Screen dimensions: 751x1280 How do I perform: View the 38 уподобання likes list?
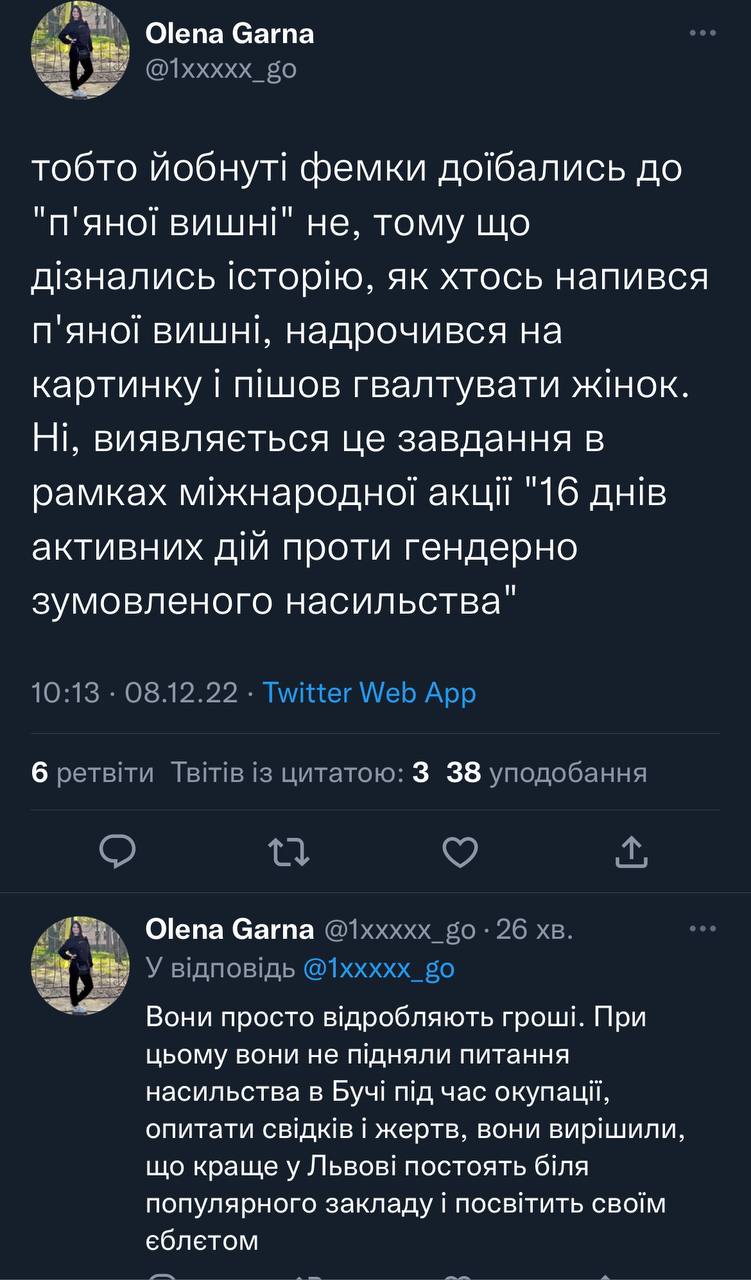coord(546,772)
